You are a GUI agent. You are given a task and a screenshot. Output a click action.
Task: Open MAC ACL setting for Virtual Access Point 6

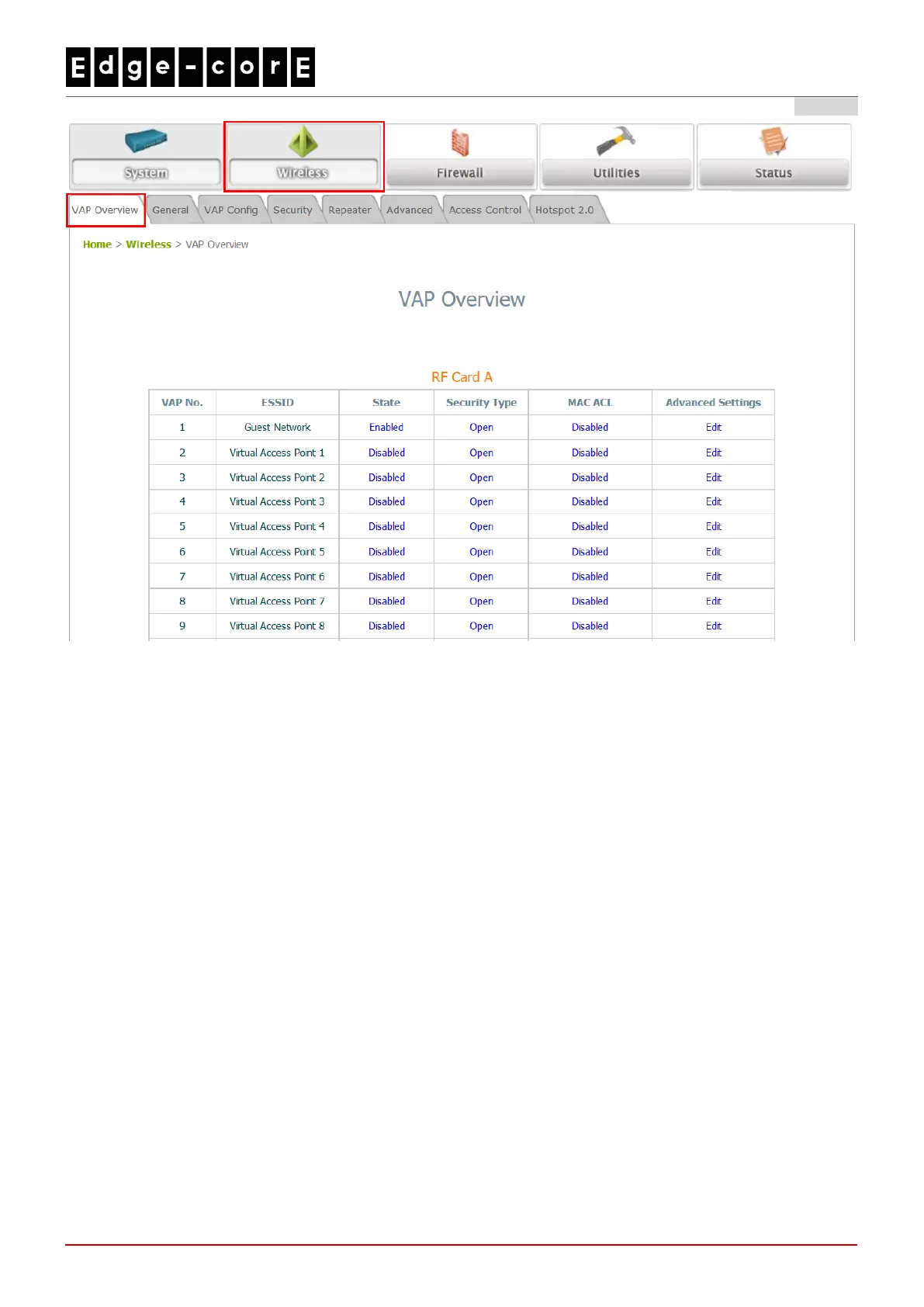[590, 577]
